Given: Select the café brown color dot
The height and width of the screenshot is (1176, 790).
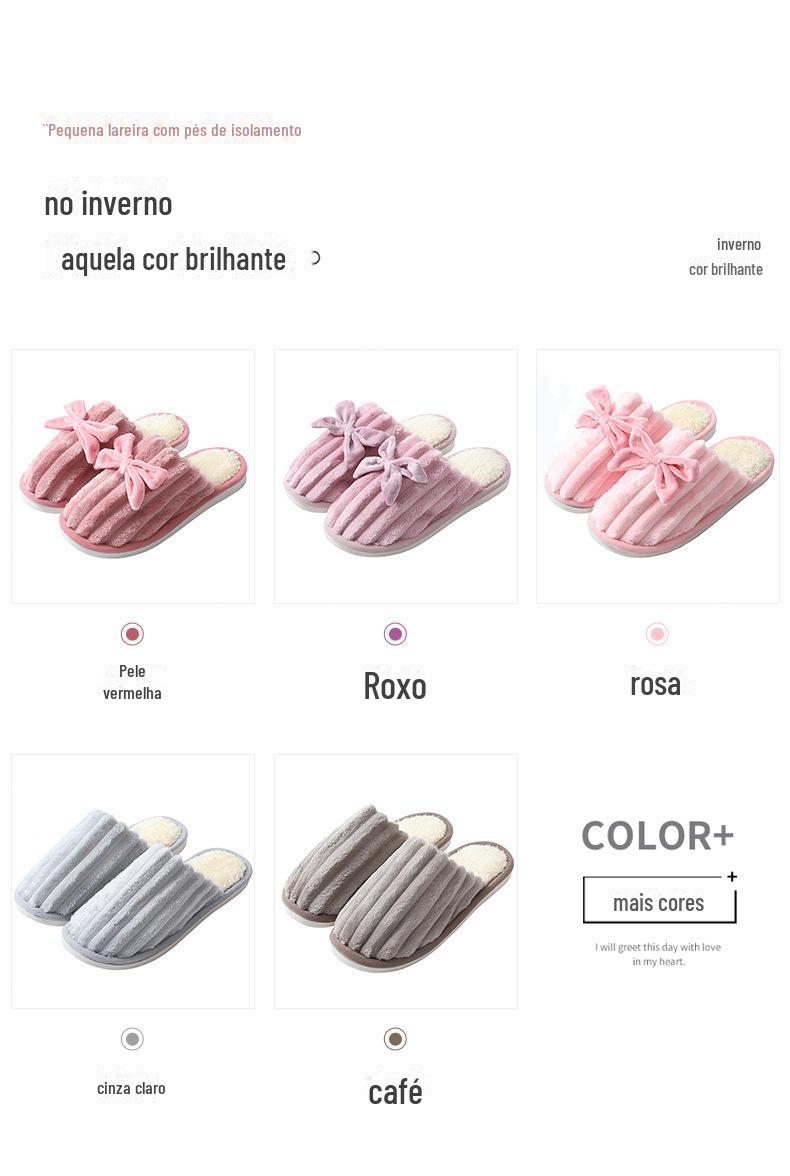Looking at the screenshot, I should point(395,1039).
